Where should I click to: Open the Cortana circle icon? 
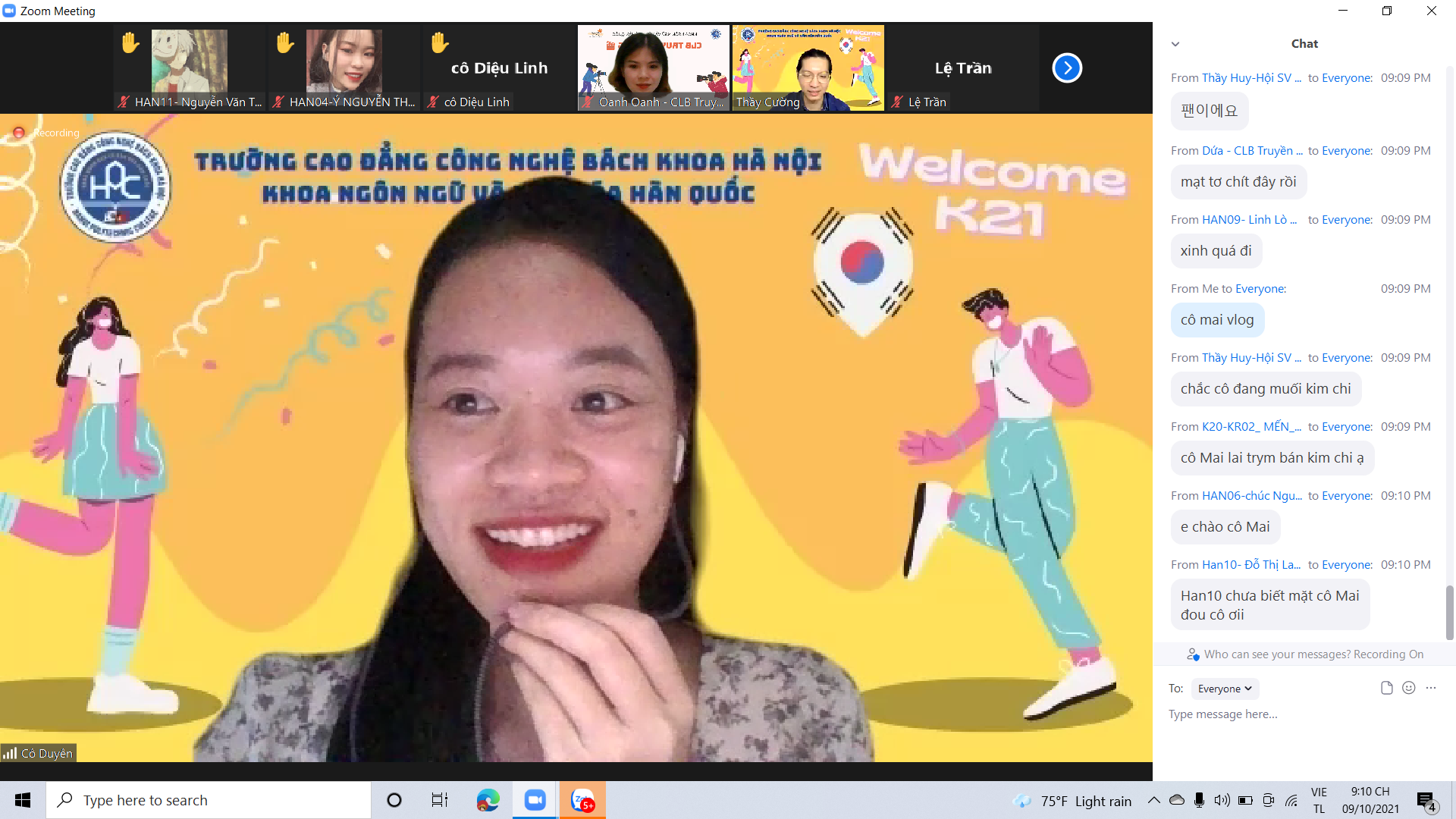click(394, 800)
